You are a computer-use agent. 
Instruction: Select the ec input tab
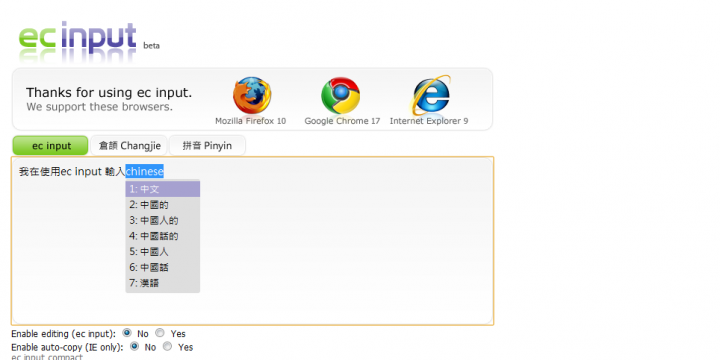tap(50, 146)
